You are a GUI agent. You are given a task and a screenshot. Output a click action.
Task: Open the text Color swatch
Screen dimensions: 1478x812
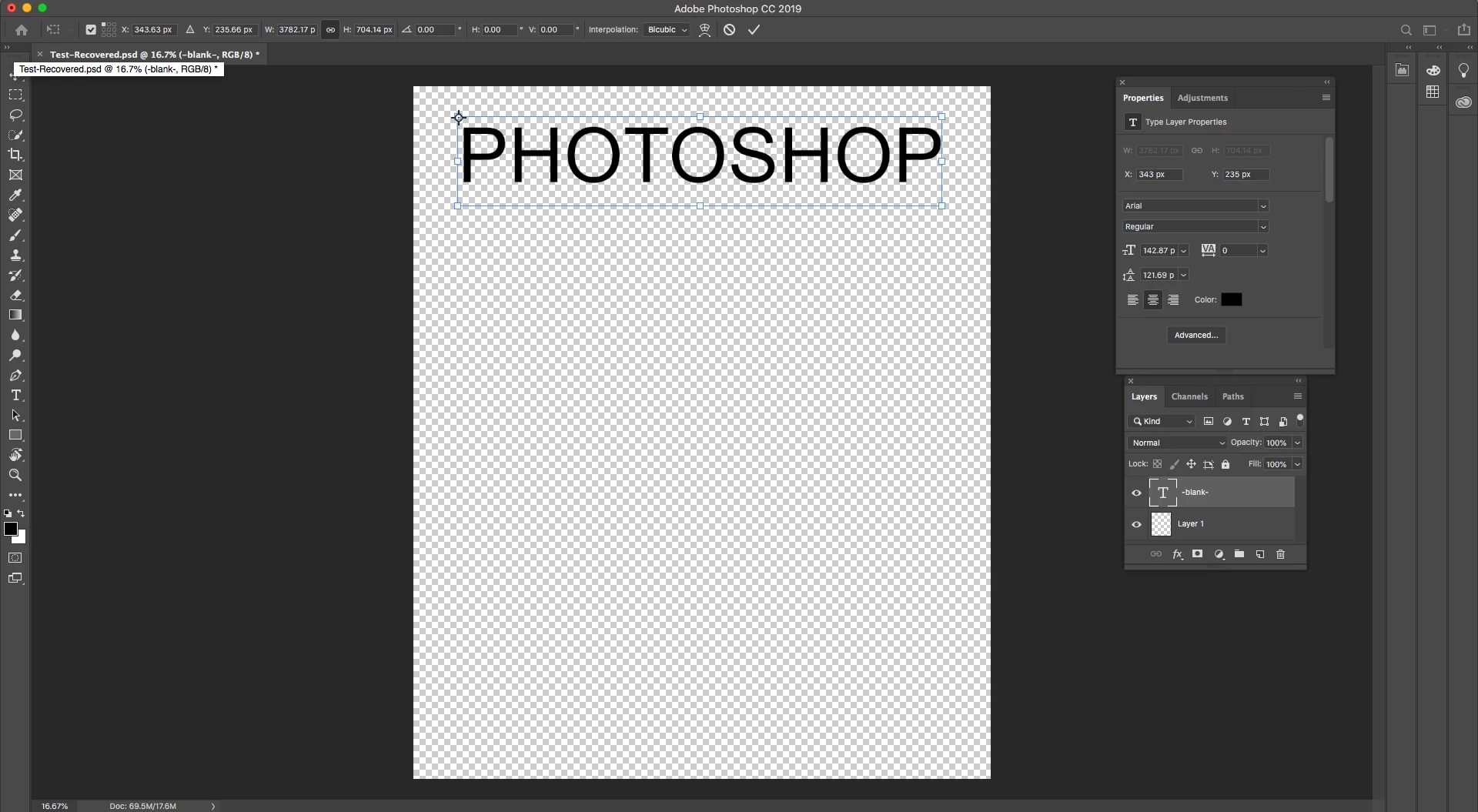[1231, 300]
